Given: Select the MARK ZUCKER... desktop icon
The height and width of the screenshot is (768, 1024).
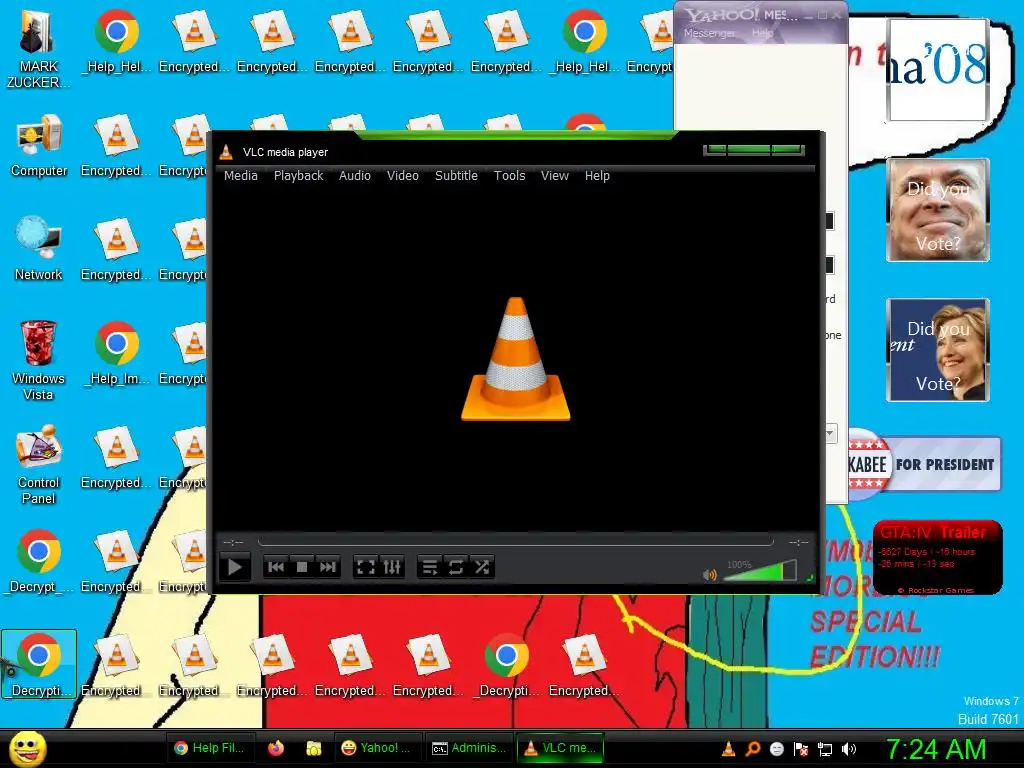Looking at the screenshot, I should [x=39, y=50].
